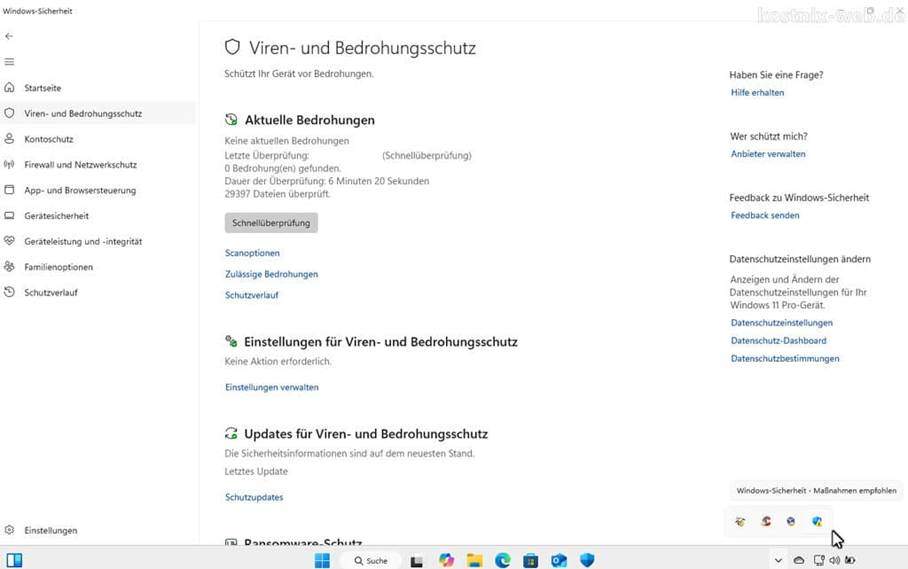The width and height of the screenshot is (908, 569).
Task: Click the OneDrive cloud tray icon
Action: tap(799, 560)
